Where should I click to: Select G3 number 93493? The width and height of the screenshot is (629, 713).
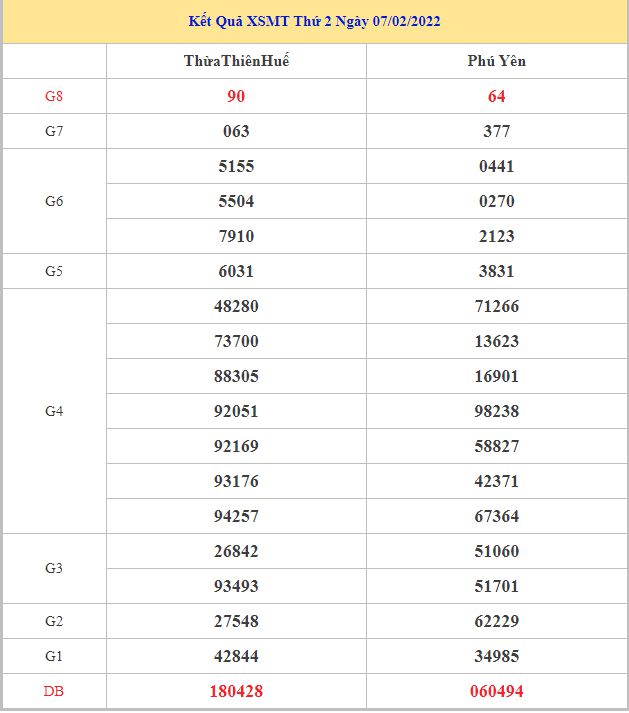(x=237, y=586)
